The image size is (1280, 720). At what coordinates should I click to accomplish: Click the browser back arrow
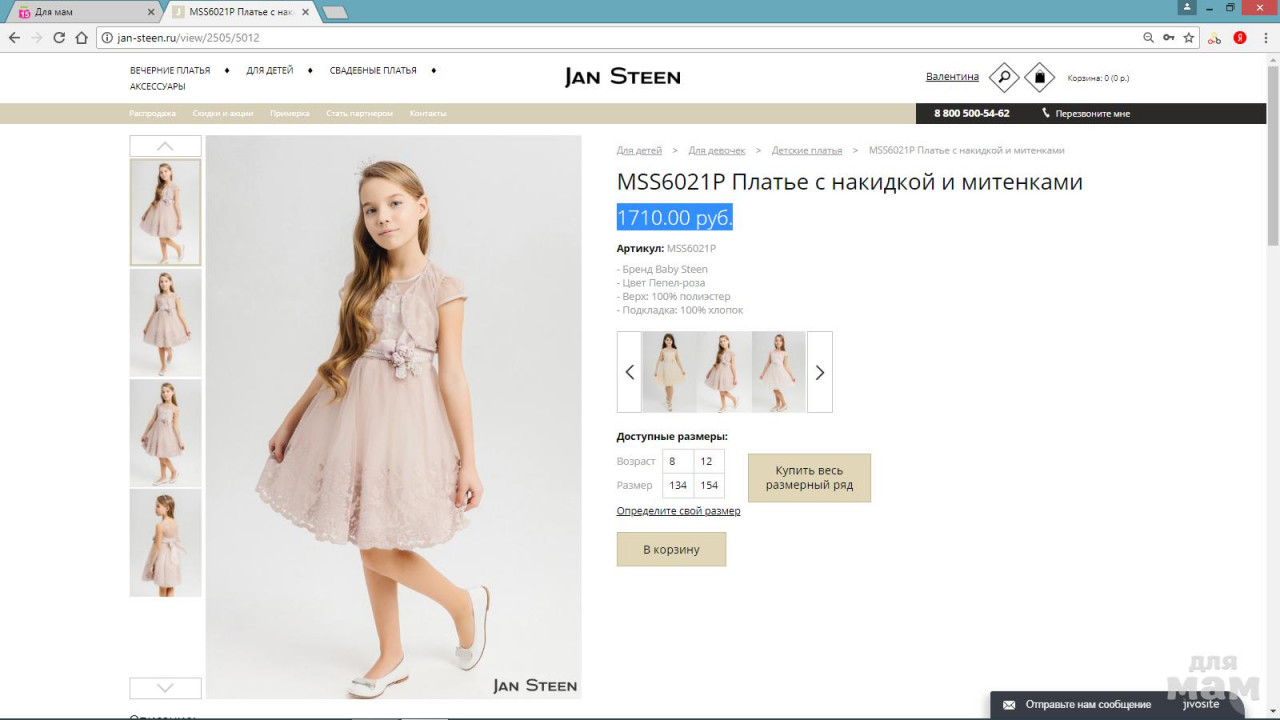pyautogui.click(x=14, y=38)
